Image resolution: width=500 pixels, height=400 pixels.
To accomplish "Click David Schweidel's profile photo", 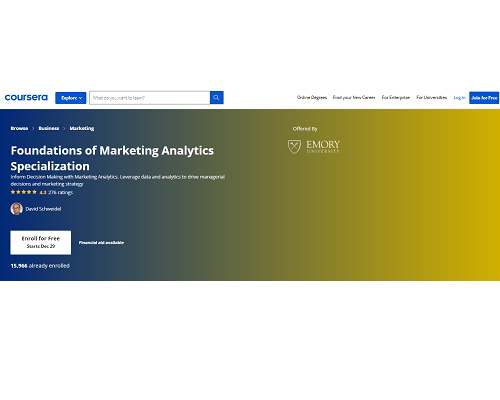I will coord(17,209).
